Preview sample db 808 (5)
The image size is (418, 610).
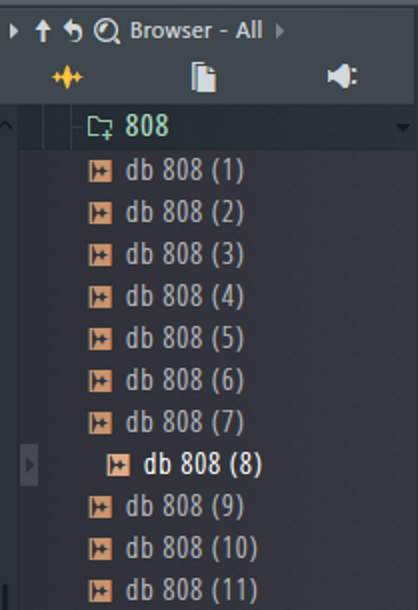pyautogui.click(x=184, y=338)
